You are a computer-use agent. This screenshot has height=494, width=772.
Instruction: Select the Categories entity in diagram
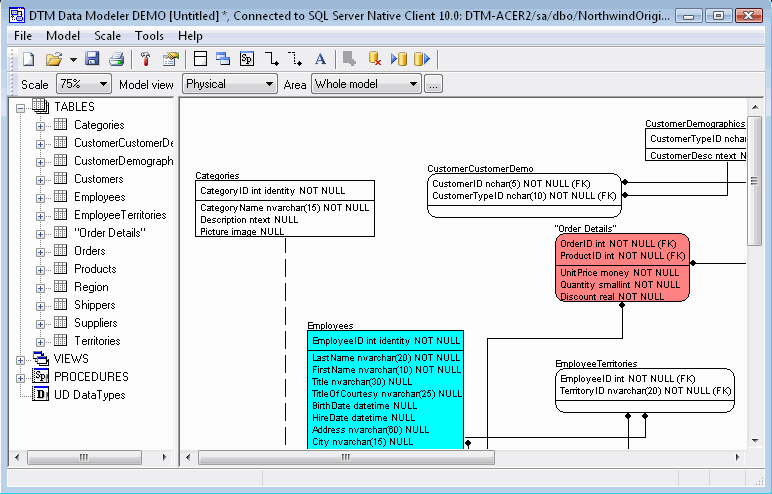tap(285, 208)
